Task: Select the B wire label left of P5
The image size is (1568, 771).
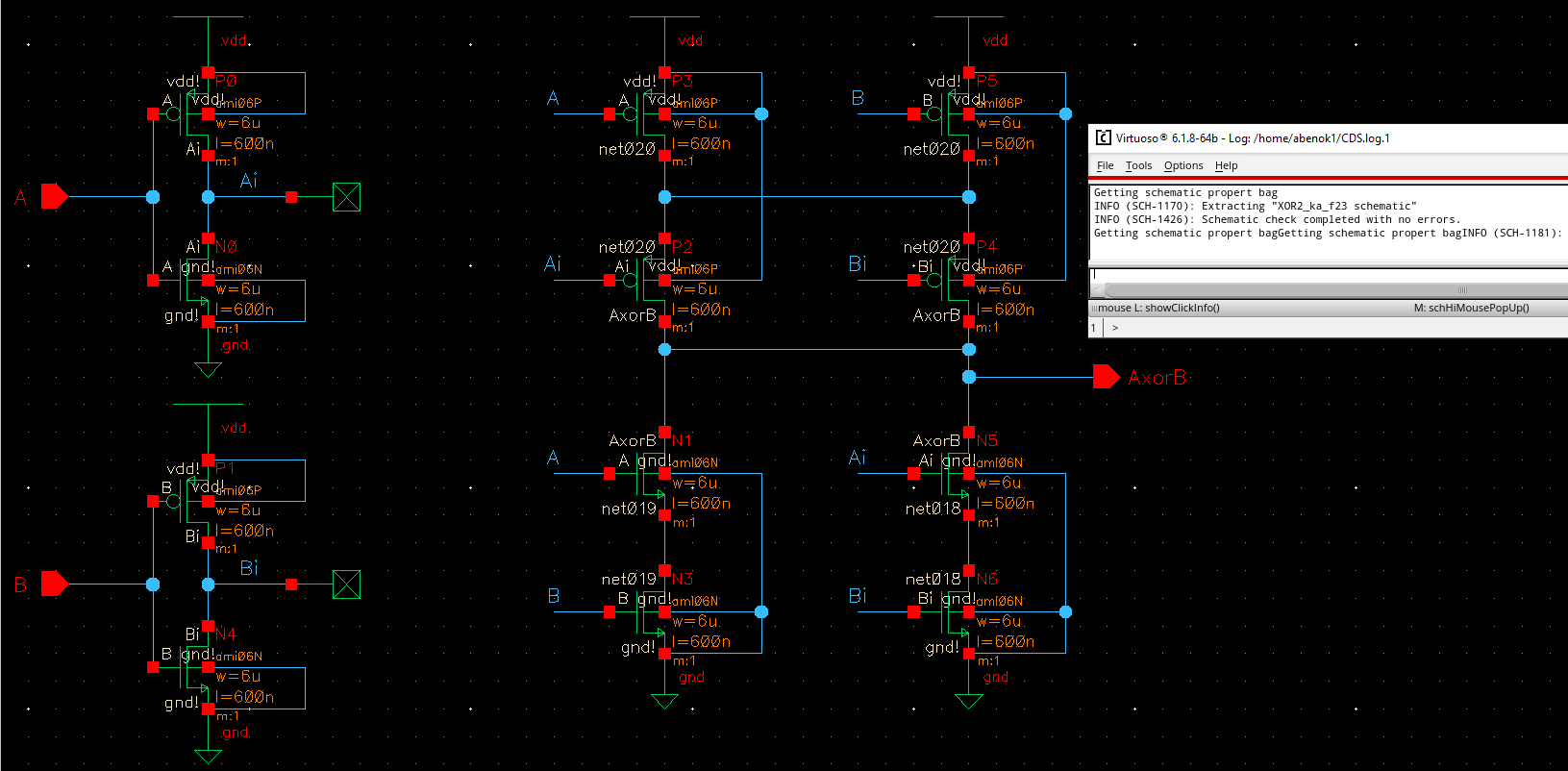Action: click(x=858, y=98)
